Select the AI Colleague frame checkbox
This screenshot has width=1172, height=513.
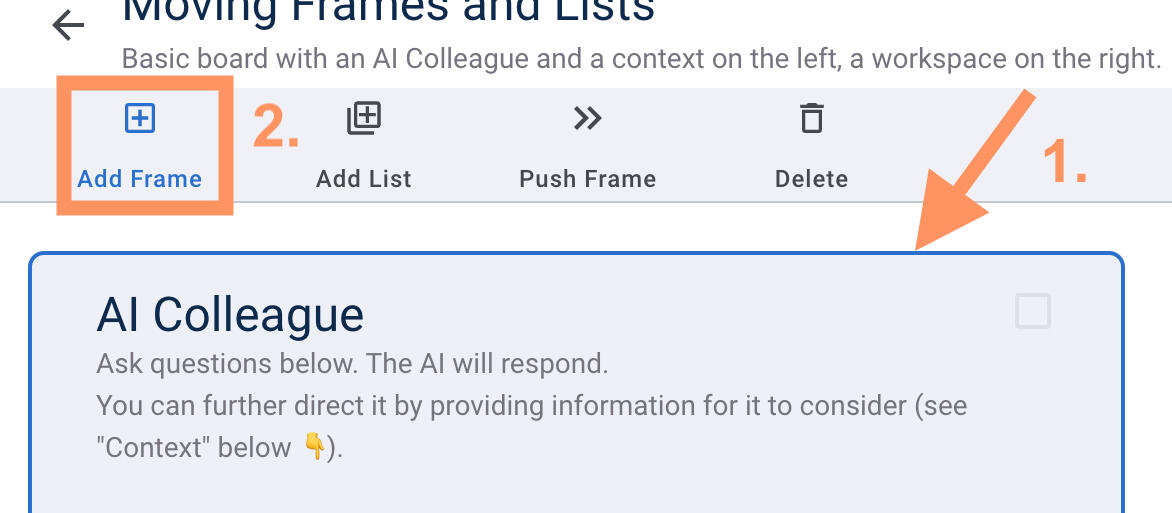click(x=1033, y=311)
